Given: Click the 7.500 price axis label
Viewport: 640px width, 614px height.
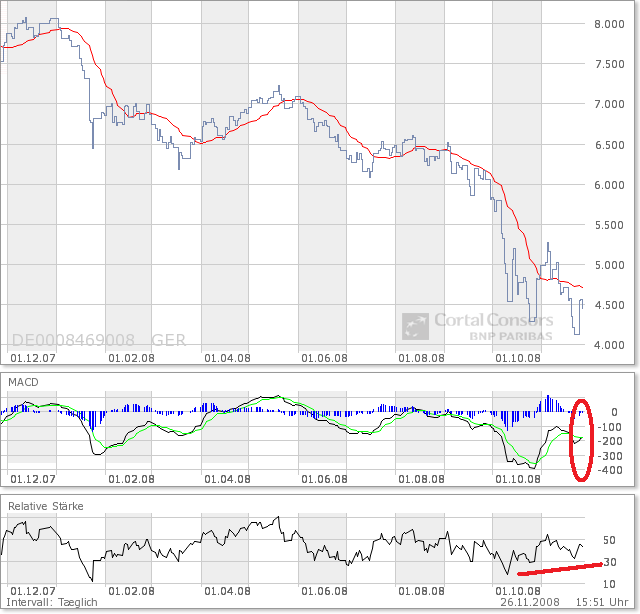Looking at the screenshot, I should pyautogui.click(x=609, y=64).
